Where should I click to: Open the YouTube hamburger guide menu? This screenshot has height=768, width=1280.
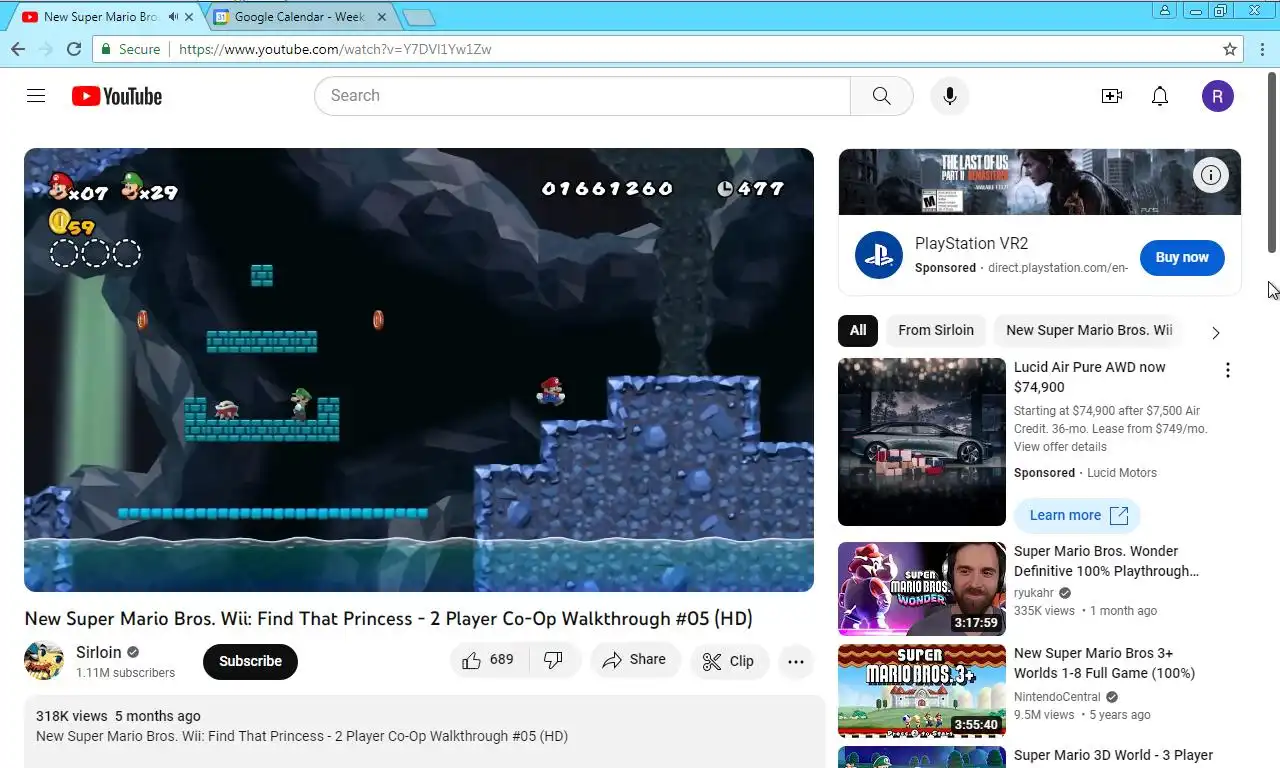[36, 96]
